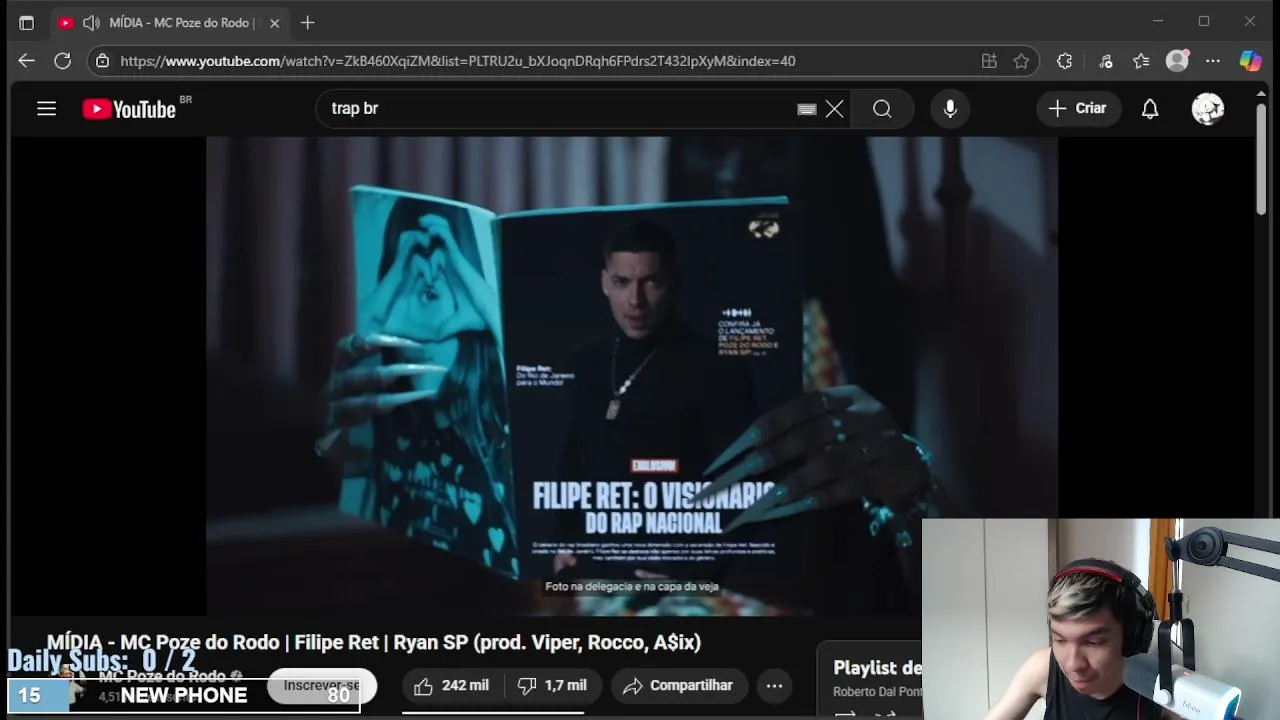The width and height of the screenshot is (1280, 720).
Task: Open the YouTube guide hamburger menu
Action: (46, 108)
